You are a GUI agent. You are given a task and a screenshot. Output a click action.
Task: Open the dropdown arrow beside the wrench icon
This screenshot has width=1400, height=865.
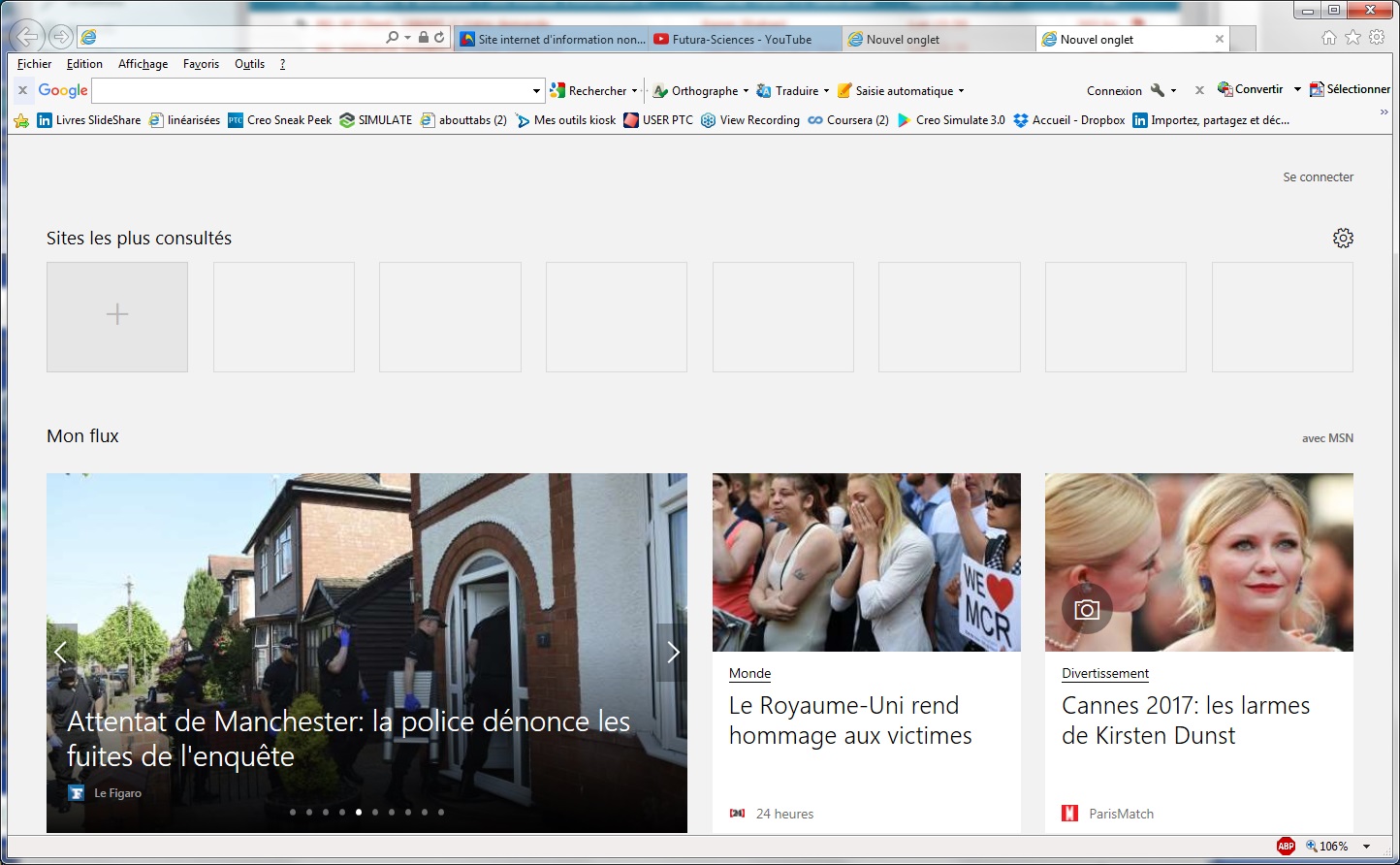coord(1173,91)
